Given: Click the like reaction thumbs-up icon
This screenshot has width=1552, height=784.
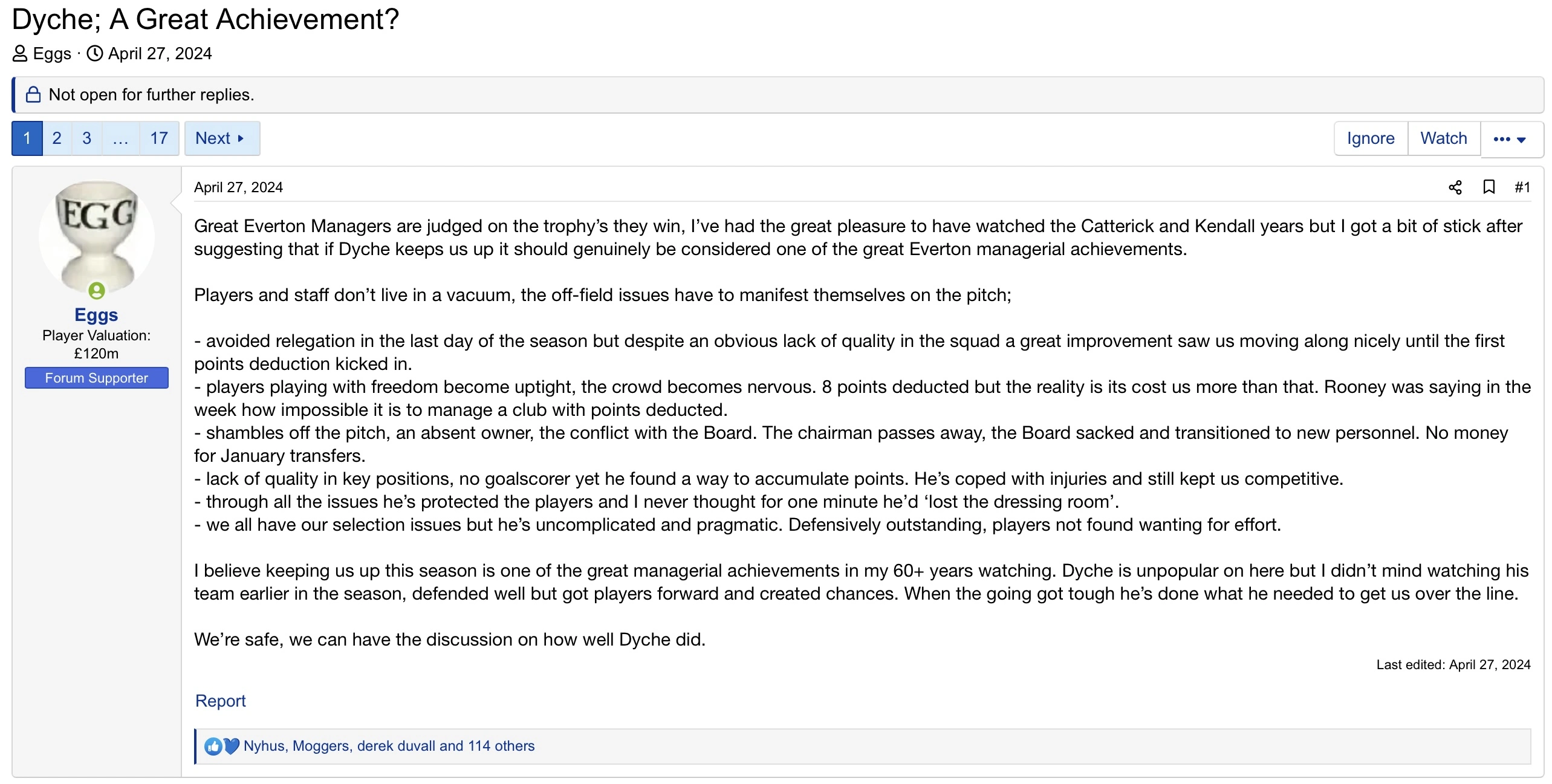Looking at the screenshot, I should click(212, 747).
